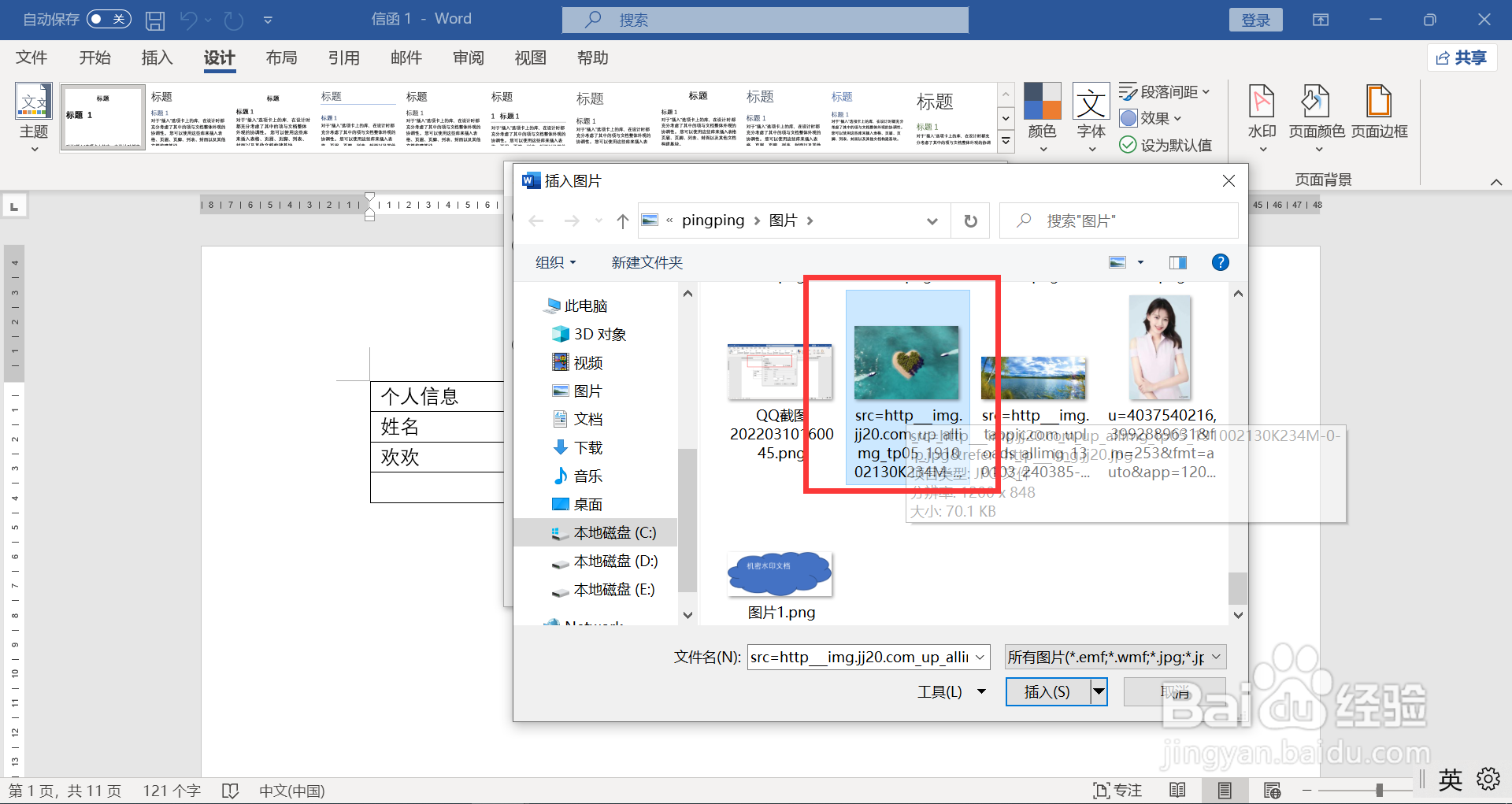Click 设为默认值 set as default
The width and height of the screenshot is (1512, 804).
click(x=1165, y=145)
